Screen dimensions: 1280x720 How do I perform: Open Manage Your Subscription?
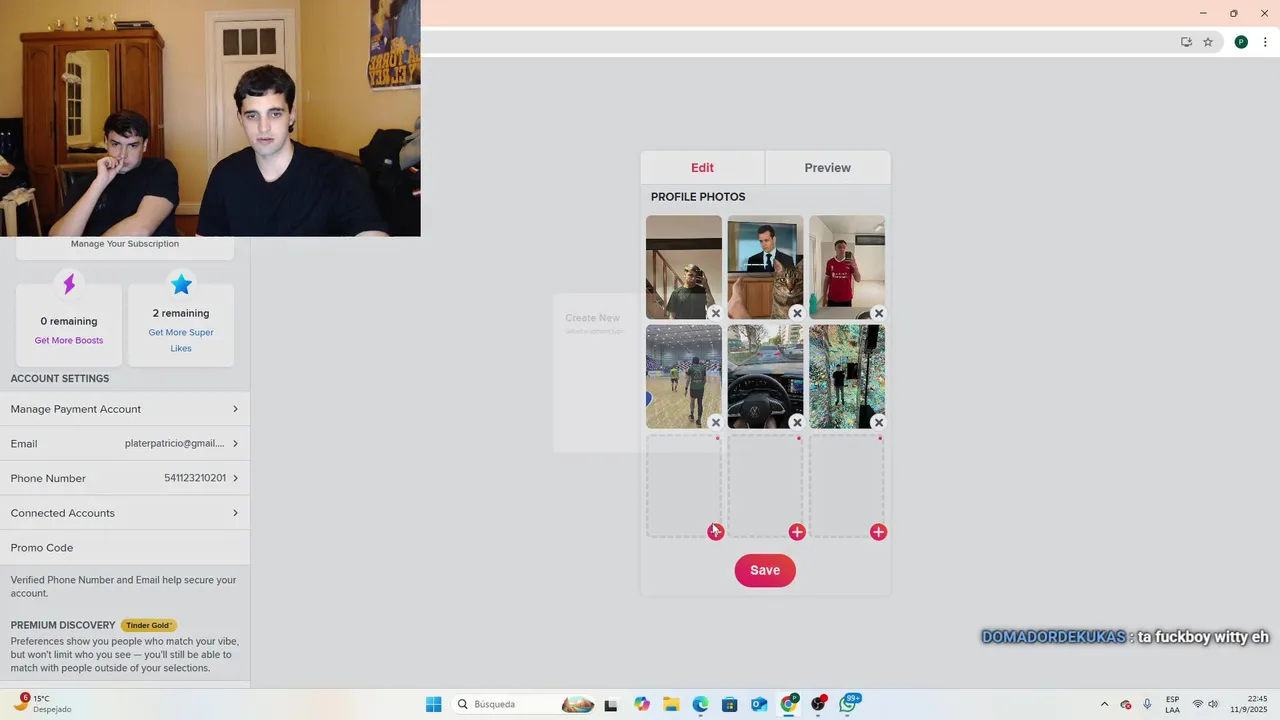(125, 244)
